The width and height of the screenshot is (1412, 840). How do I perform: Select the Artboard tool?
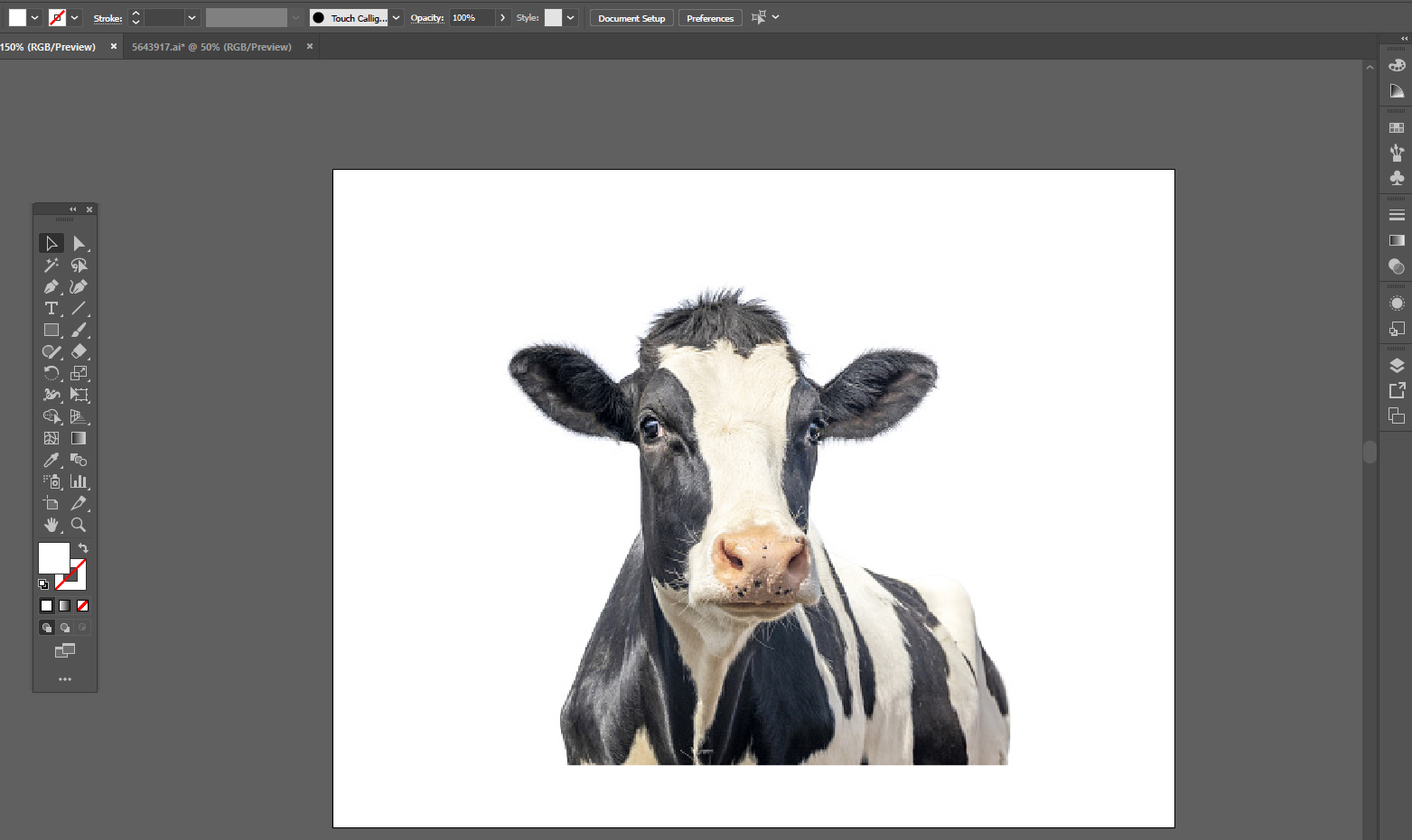(x=51, y=503)
